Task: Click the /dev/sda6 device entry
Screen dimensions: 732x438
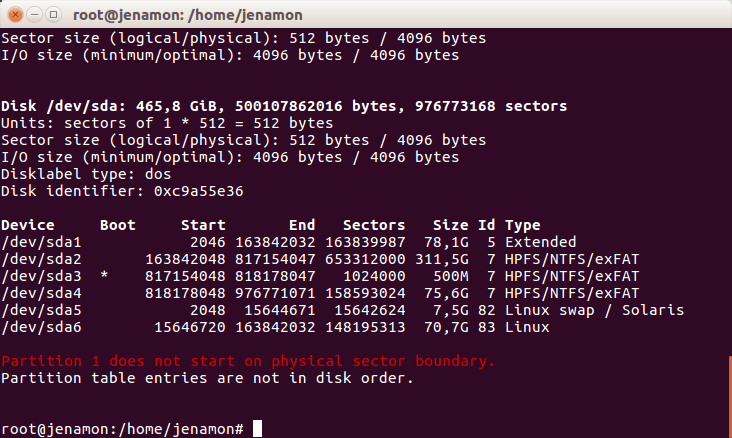Action: 41,327
